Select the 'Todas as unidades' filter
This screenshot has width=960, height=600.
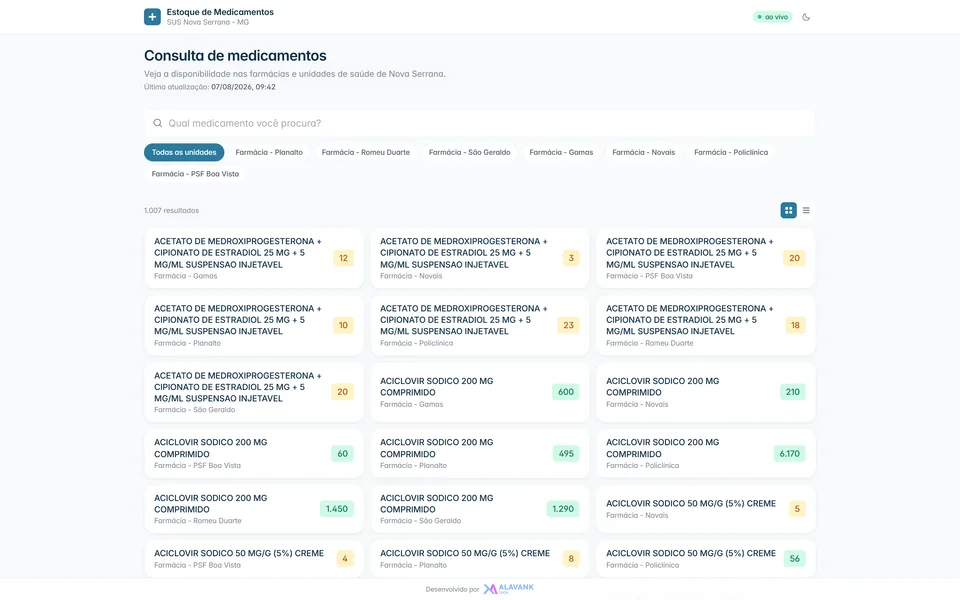point(184,152)
